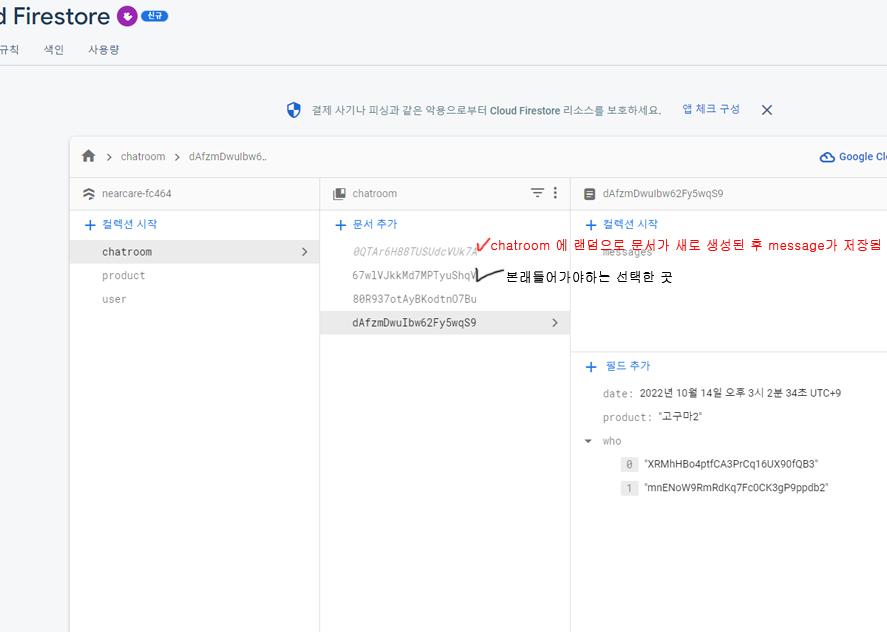Select document dAfzmDwuIbw62Fy5wqS9 in the list
This screenshot has width=887, height=632.
tap(445, 323)
